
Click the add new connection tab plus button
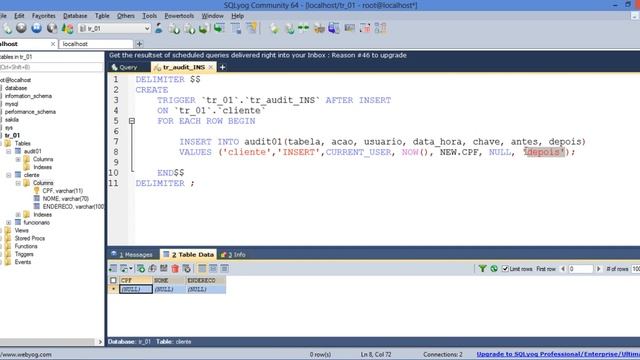[x=139, y=44]
